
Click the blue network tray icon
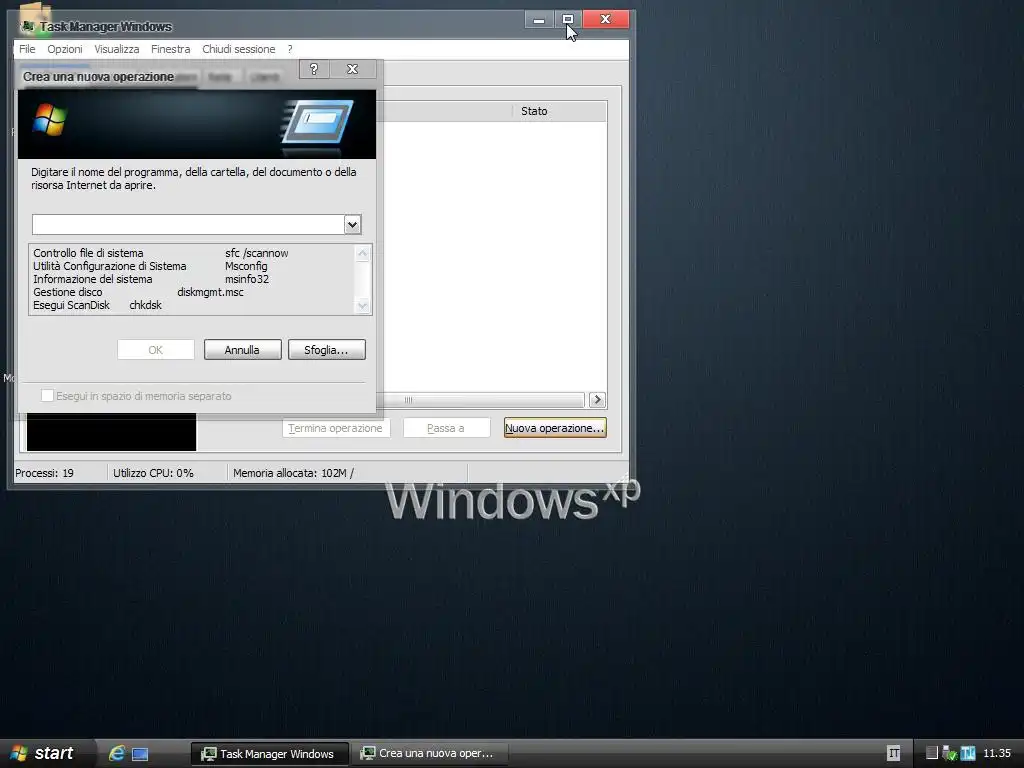(968, 753)
